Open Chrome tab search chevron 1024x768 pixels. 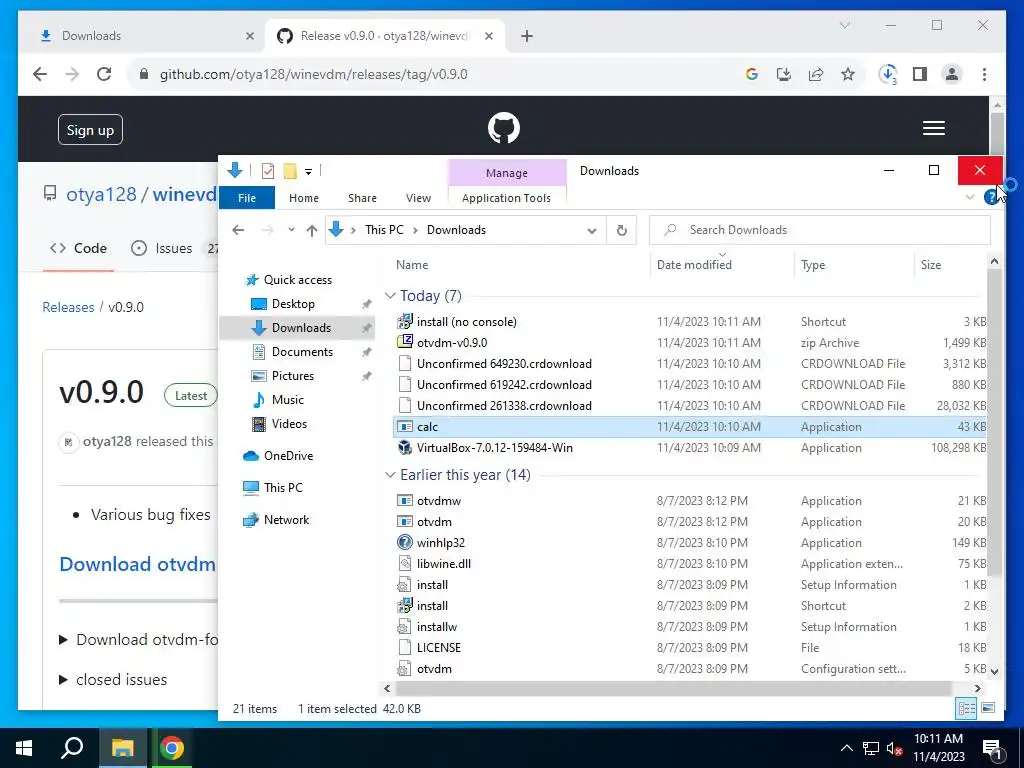tap(844, 25)
